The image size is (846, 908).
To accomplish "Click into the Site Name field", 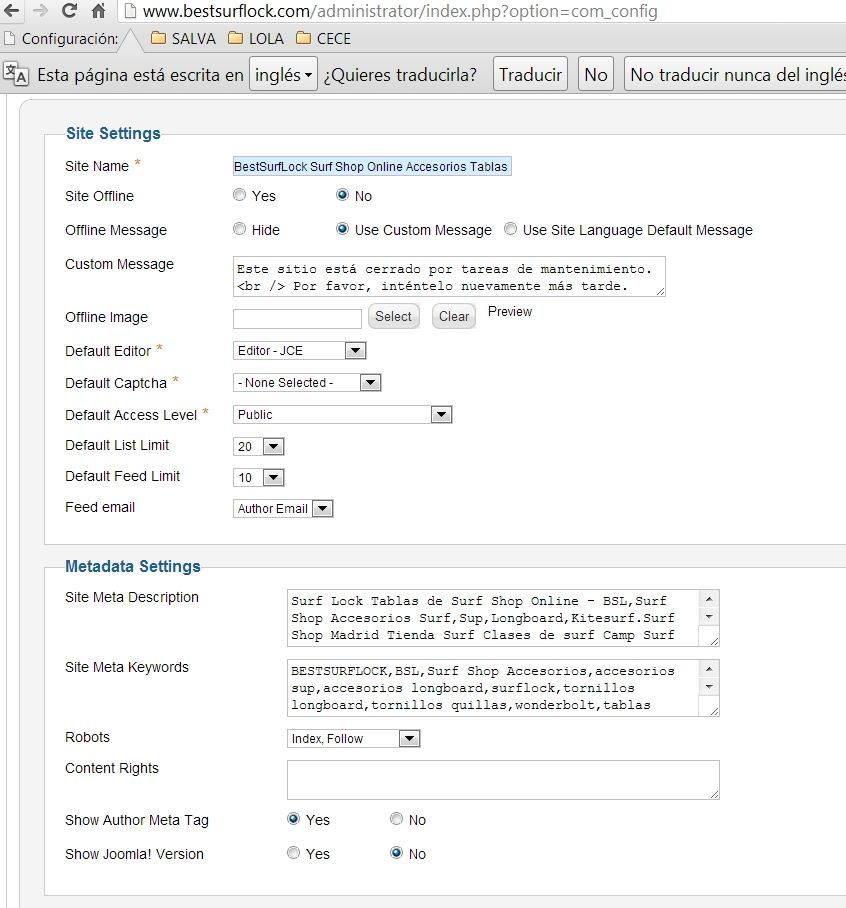I will [372, 166].
